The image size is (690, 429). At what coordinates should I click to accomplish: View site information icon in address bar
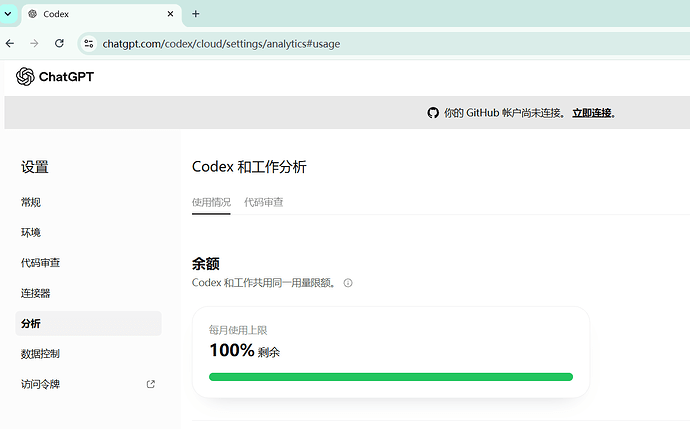tap(89, 44)
